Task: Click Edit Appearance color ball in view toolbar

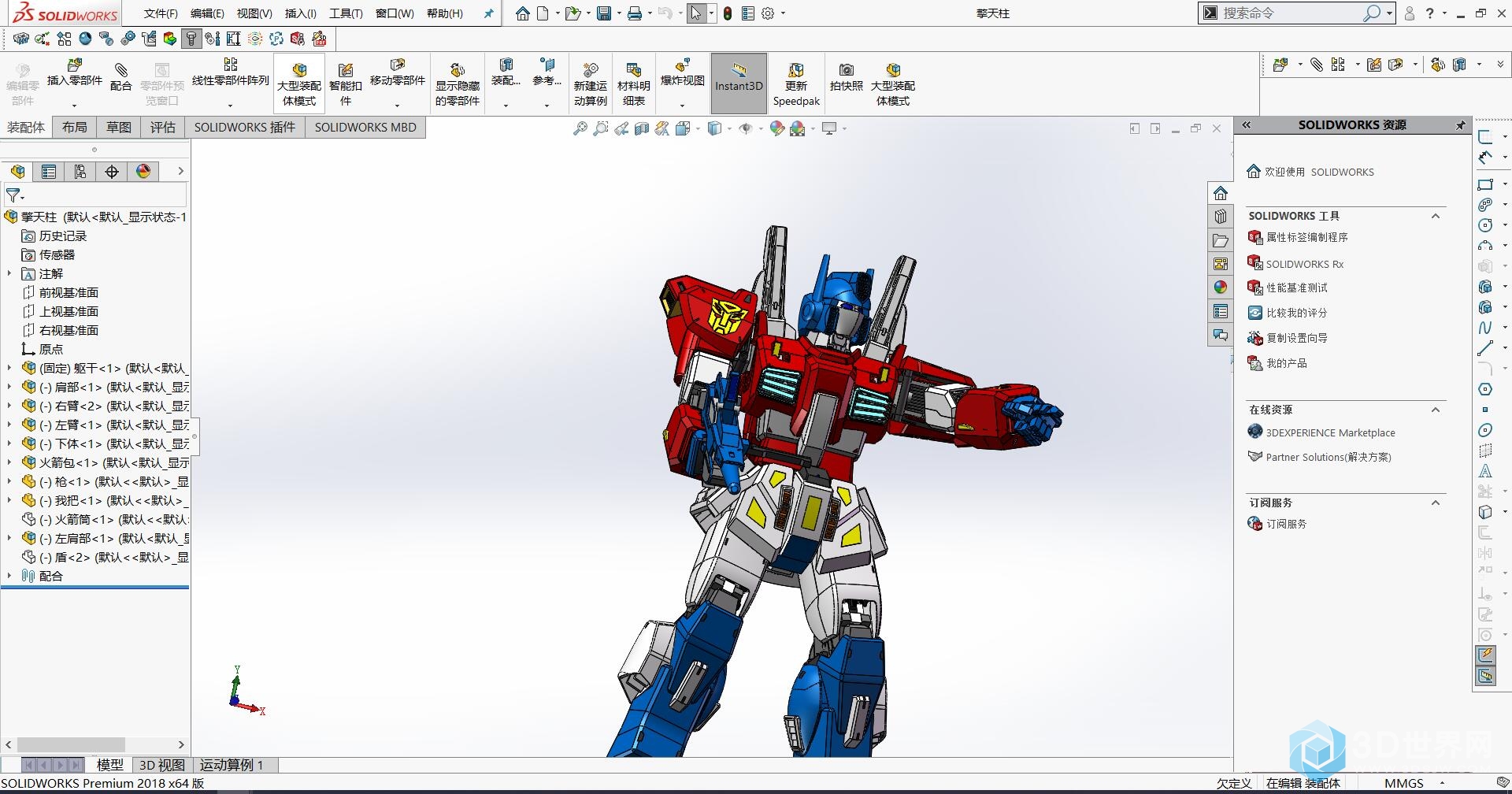Action: point(776,128)
